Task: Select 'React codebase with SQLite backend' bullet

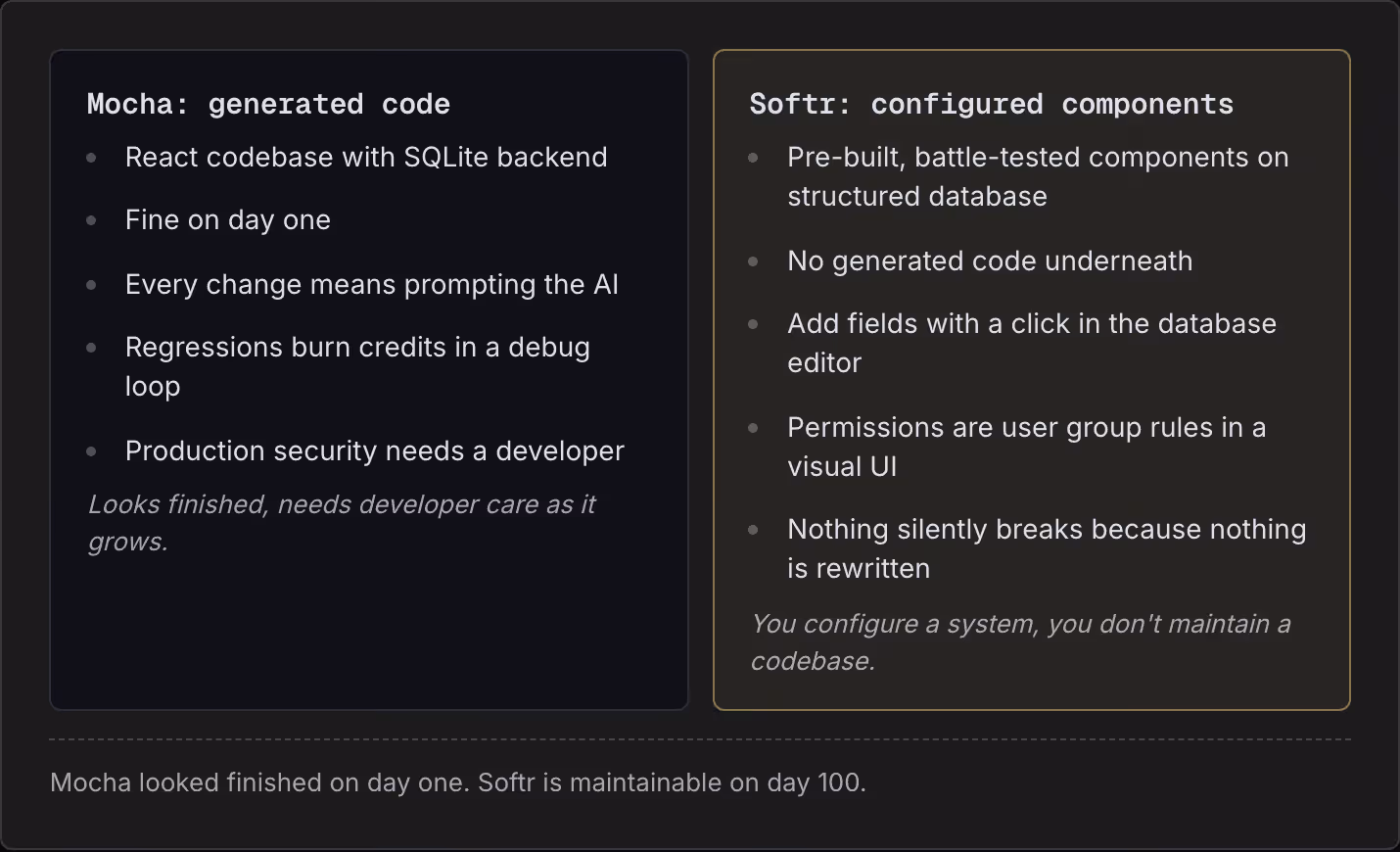Action: point(366,157)
